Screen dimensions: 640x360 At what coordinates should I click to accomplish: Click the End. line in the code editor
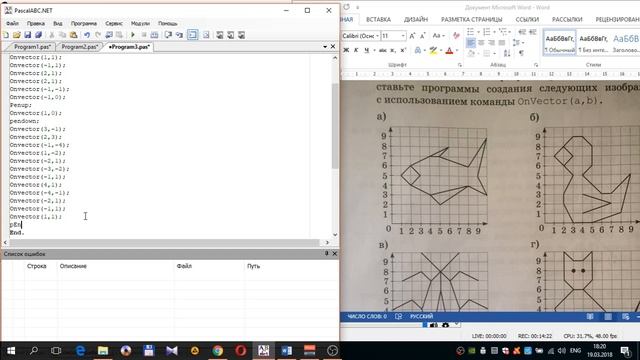tap(17, 233)
